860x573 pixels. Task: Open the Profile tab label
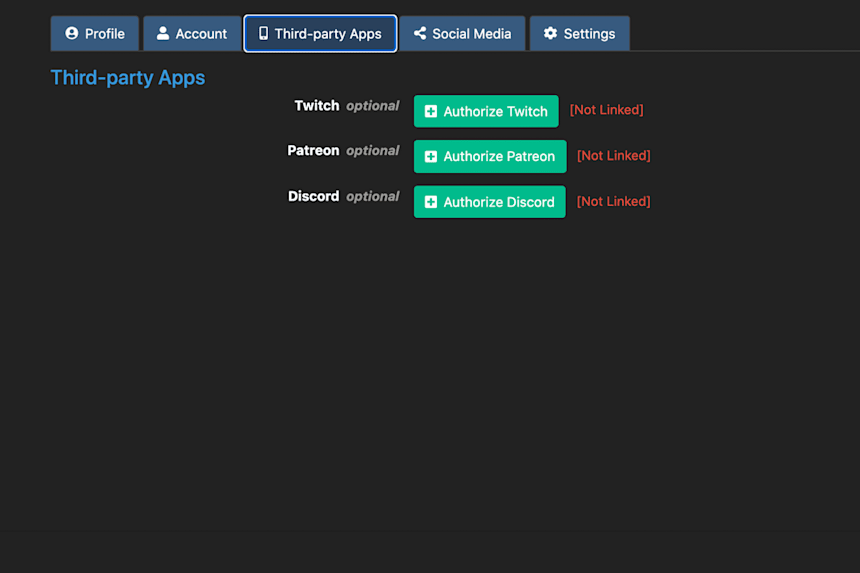click(105, 34)
